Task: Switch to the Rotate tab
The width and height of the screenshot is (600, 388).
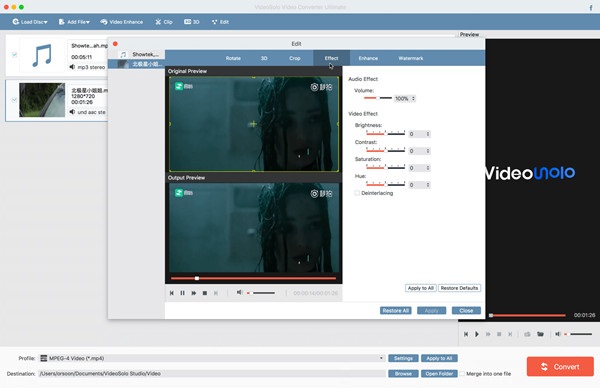Action: tap(233, 58)
